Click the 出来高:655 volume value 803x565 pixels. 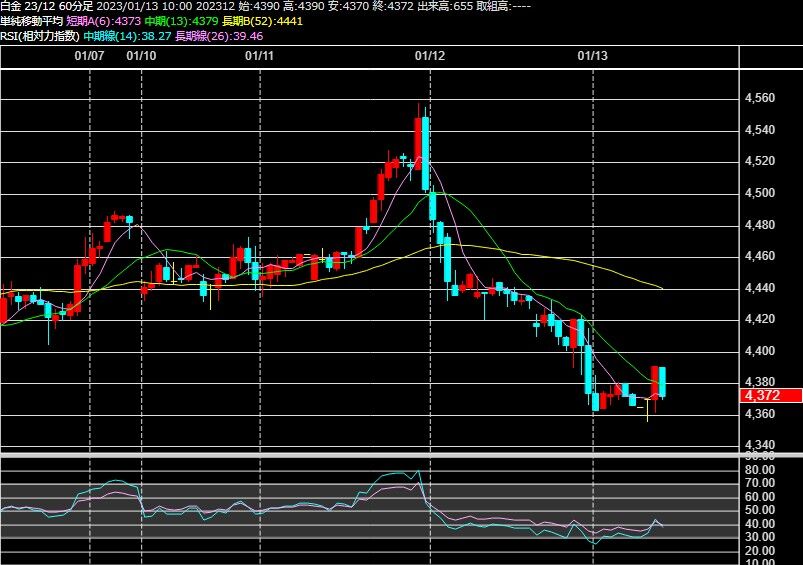pyautogui.click(x=445, y=6)
